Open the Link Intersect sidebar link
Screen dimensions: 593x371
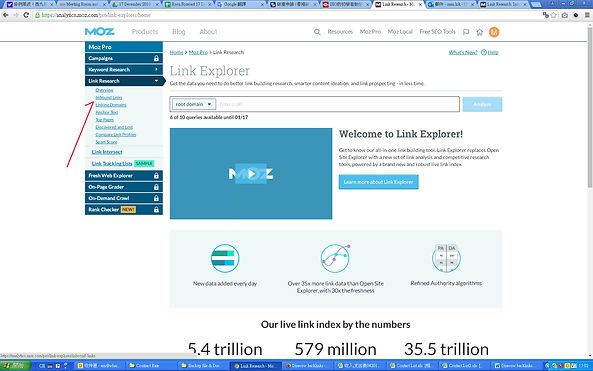pyautogui.click(x=107, y=152)
